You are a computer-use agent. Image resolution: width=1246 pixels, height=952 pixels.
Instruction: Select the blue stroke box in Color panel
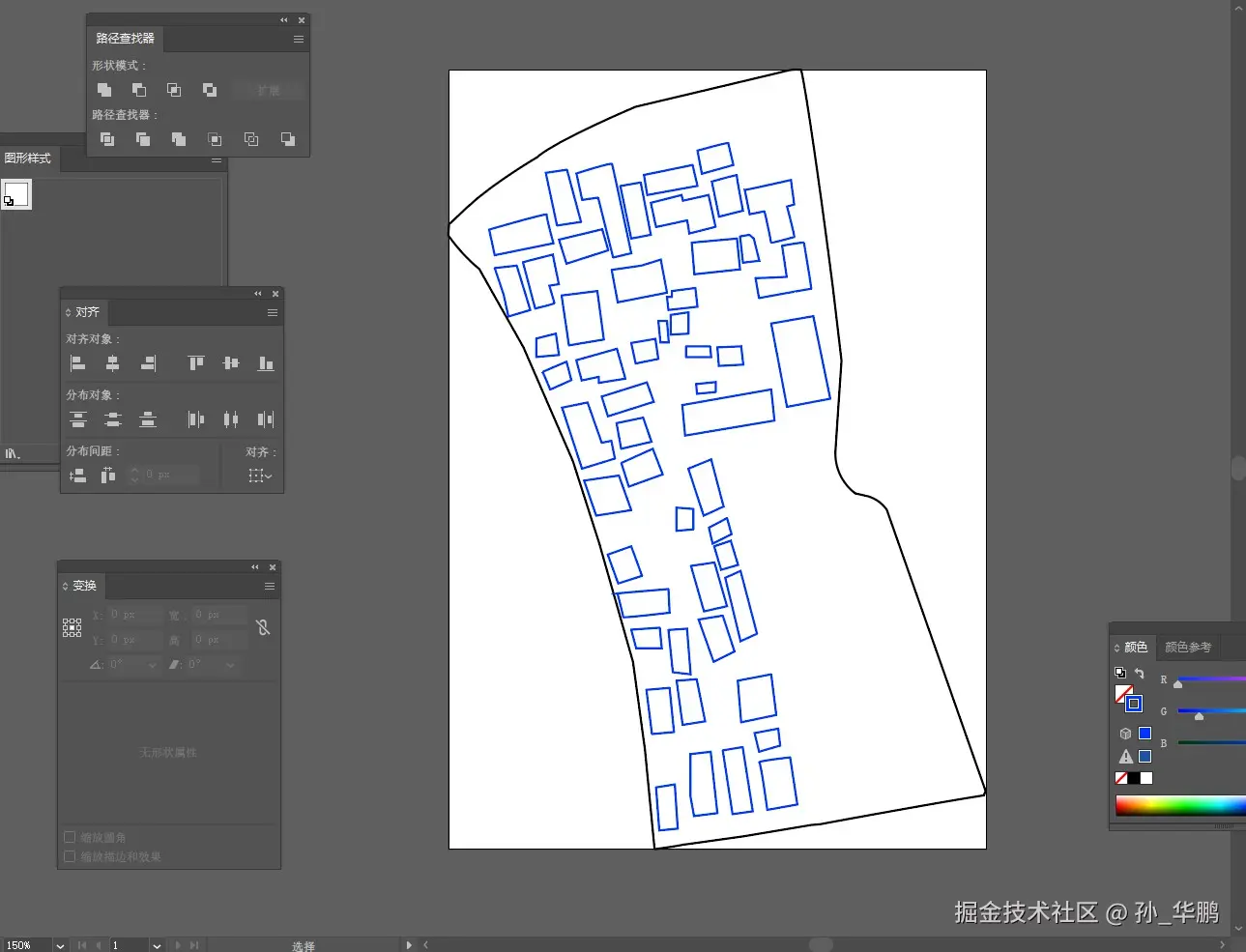[1134, 704]
